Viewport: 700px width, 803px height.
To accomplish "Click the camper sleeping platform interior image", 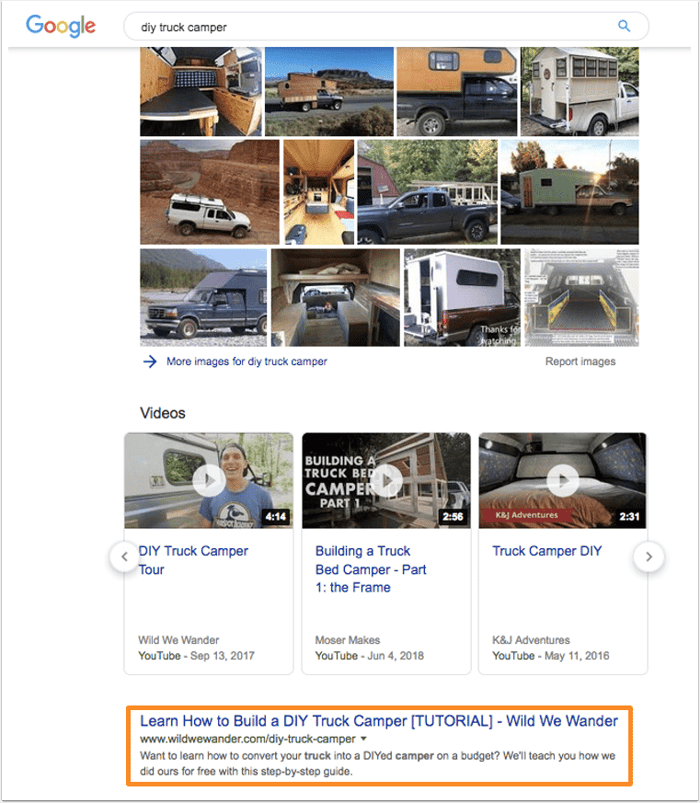I will 335,298.
